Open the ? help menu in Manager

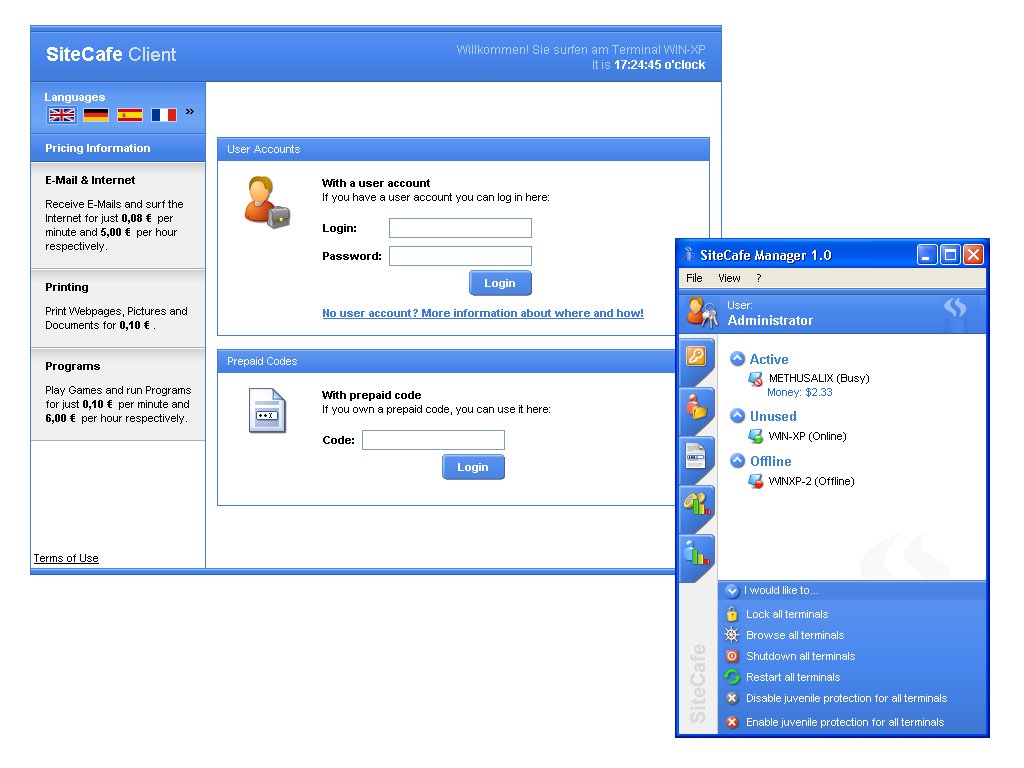[758, 278]
